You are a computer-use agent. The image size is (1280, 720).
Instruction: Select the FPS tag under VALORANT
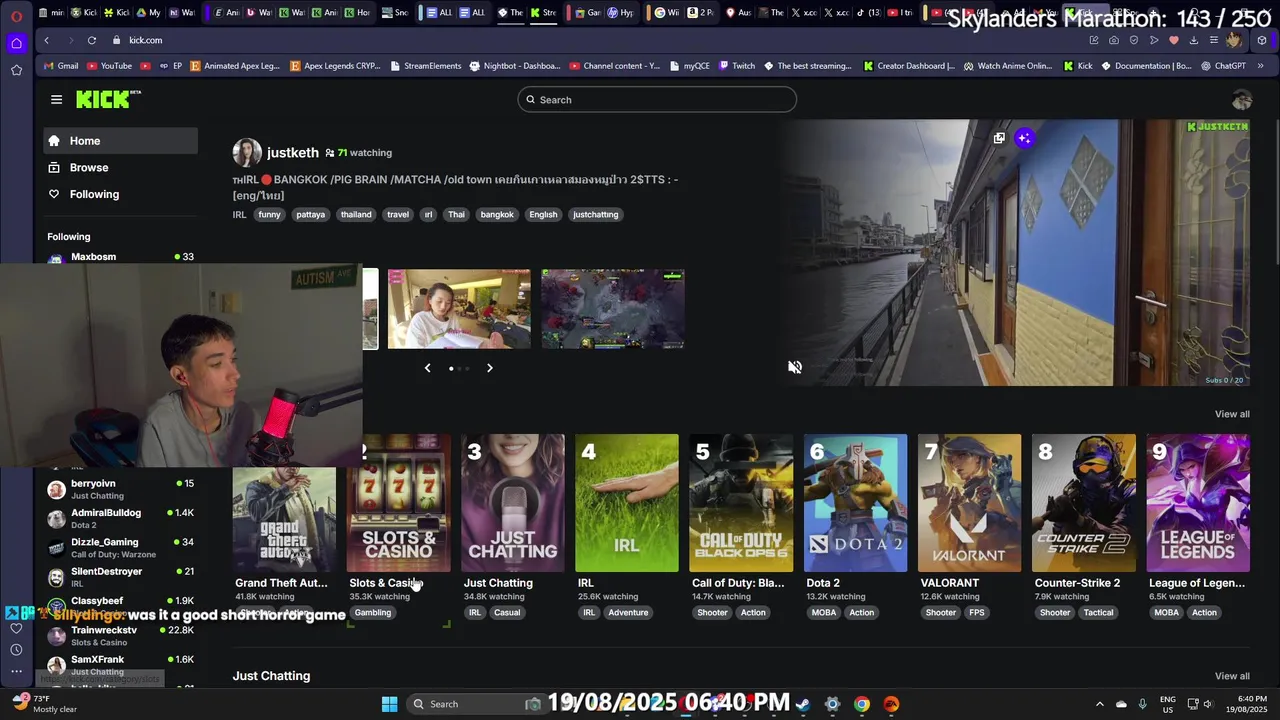click(977, 612)
